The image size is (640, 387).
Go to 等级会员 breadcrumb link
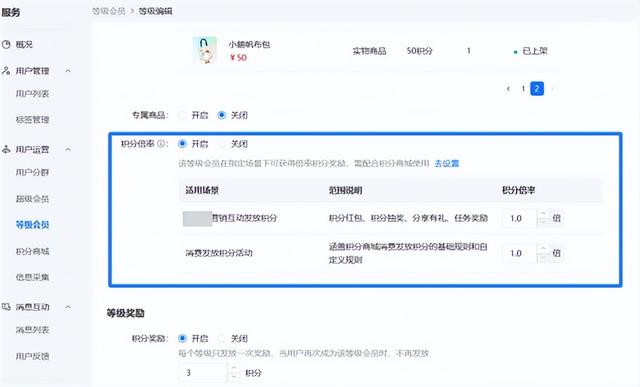(109, 11)
